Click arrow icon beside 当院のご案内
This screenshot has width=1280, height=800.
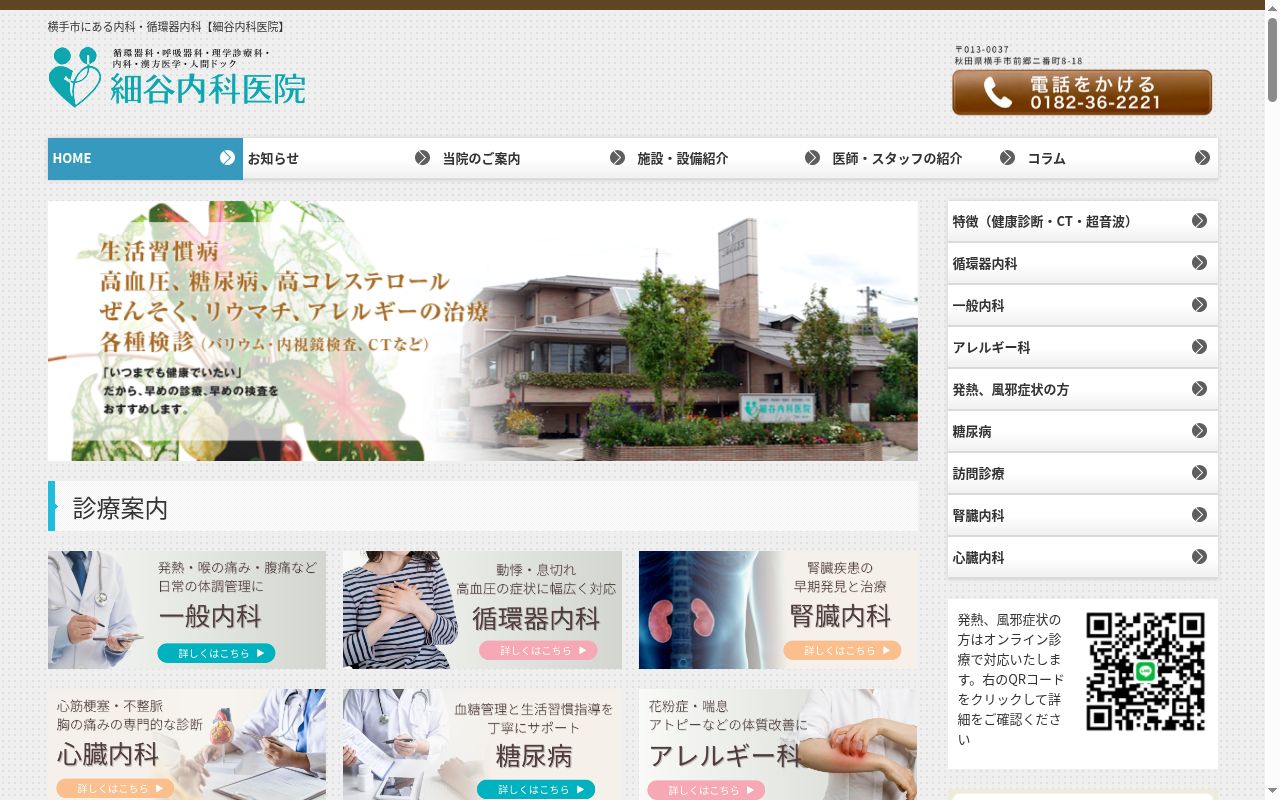pos(617,158)
